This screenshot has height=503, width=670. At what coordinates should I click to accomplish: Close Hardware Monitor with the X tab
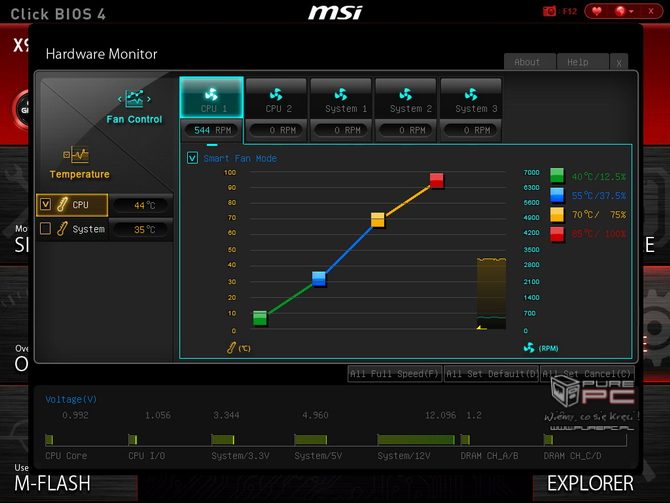pos(619,63)
